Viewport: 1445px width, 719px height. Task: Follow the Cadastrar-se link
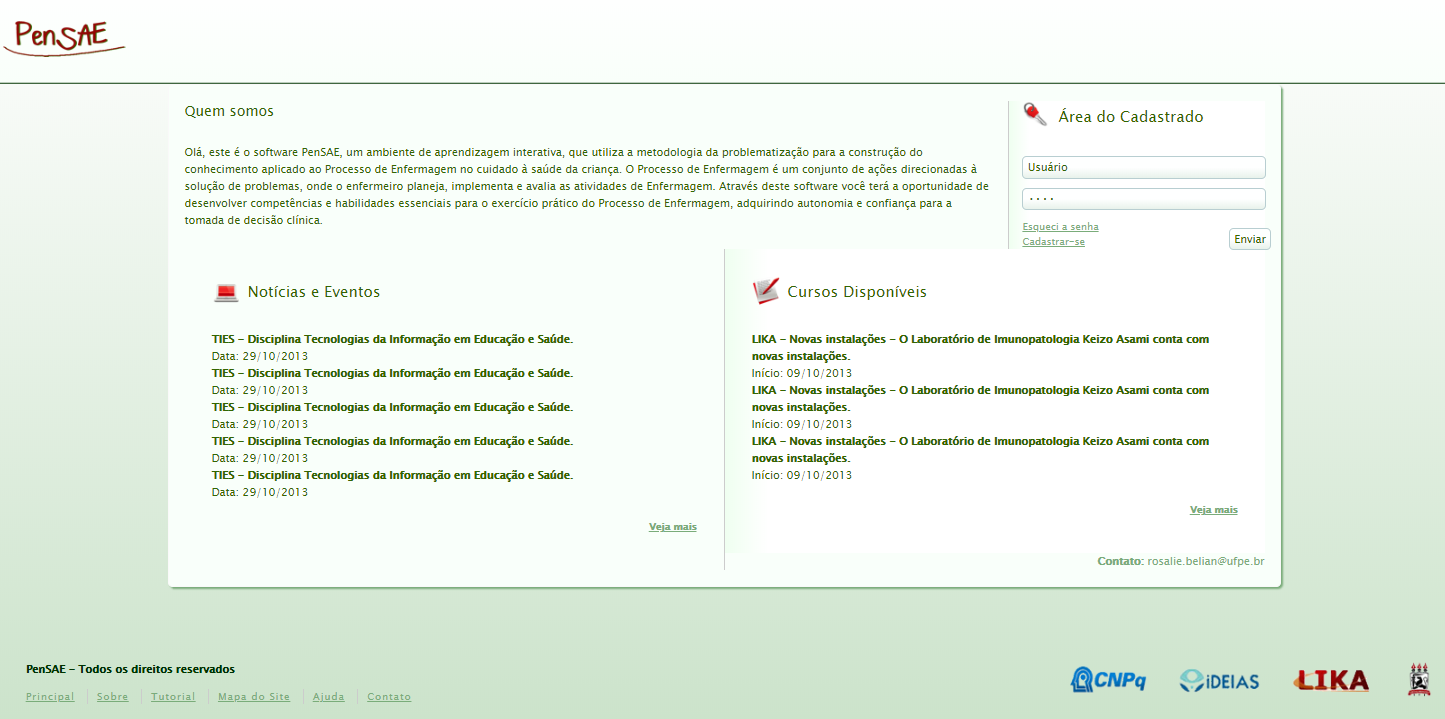coord(1053,242)
